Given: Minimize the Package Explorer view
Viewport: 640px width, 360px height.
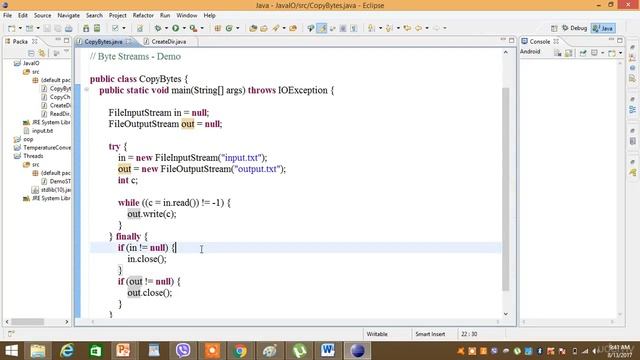Looking at the screenshot, I should click(58, 40).
